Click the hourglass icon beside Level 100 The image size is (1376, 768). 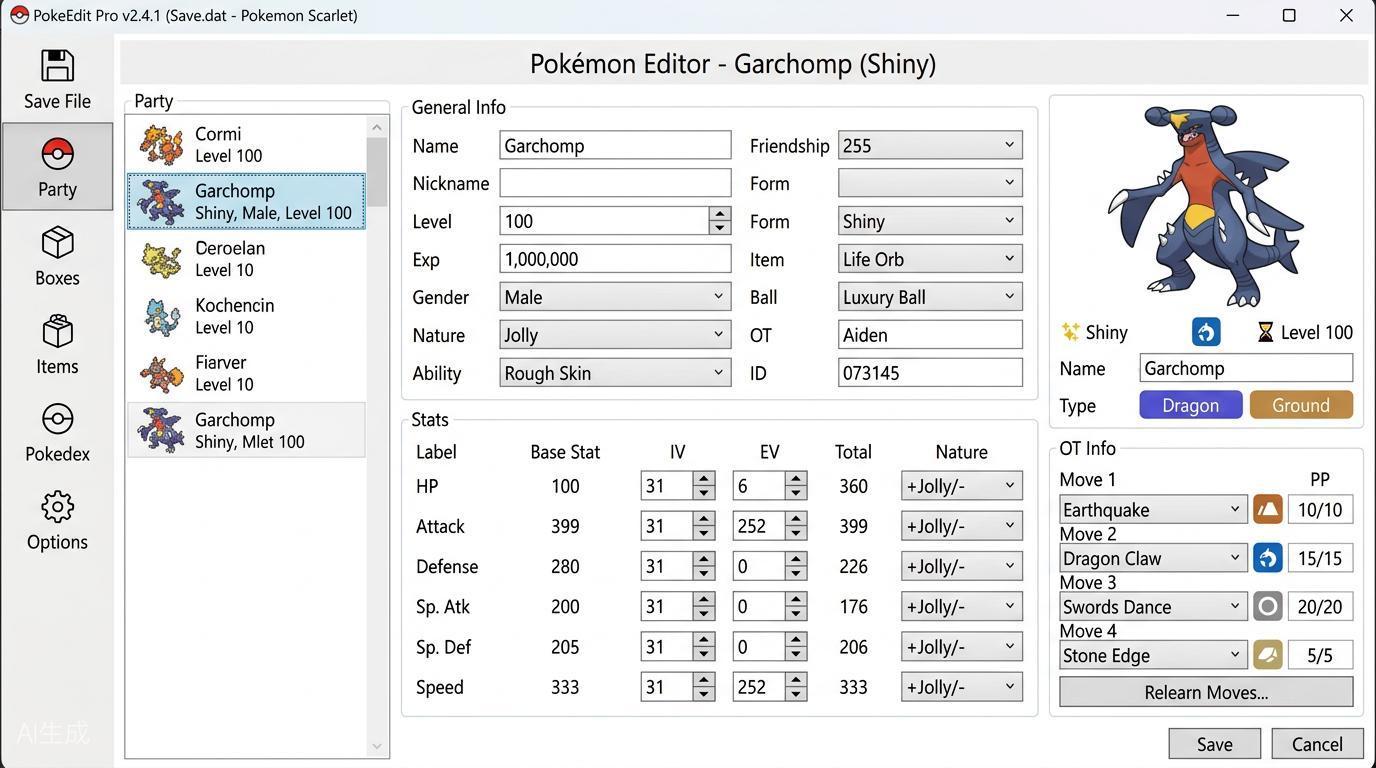tap(1265, 332)
